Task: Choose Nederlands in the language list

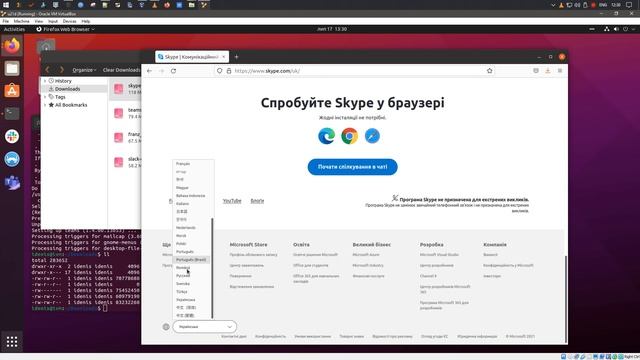Action: tap(186, 228)
